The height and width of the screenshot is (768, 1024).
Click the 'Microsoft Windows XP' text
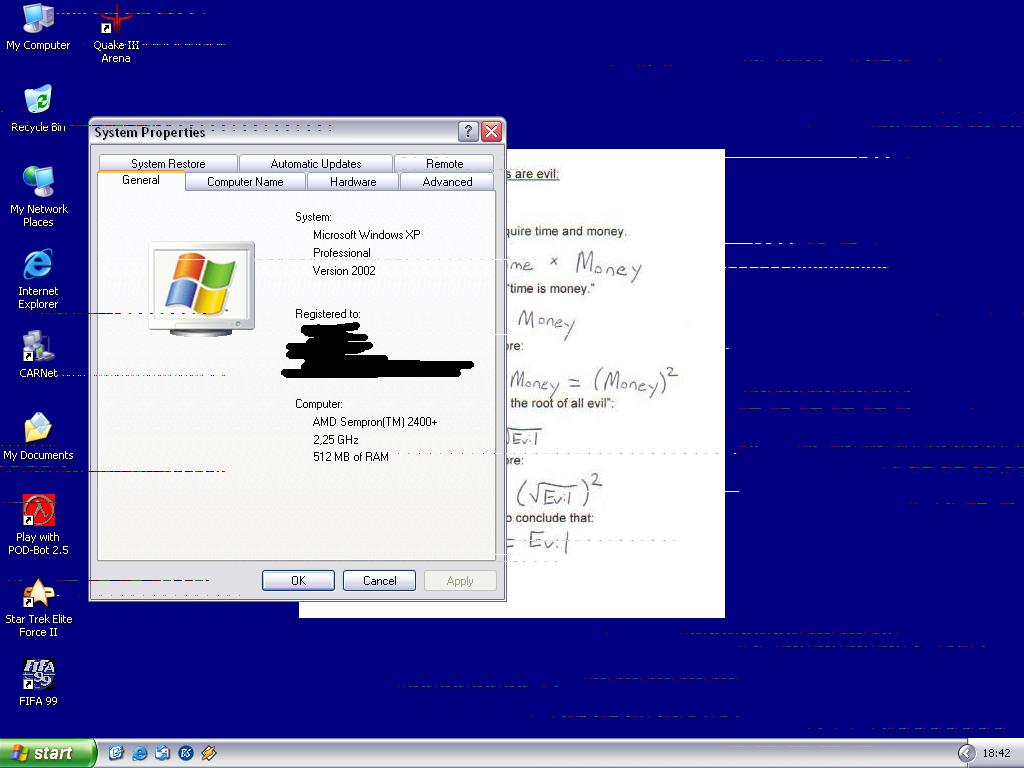[366, 234]
